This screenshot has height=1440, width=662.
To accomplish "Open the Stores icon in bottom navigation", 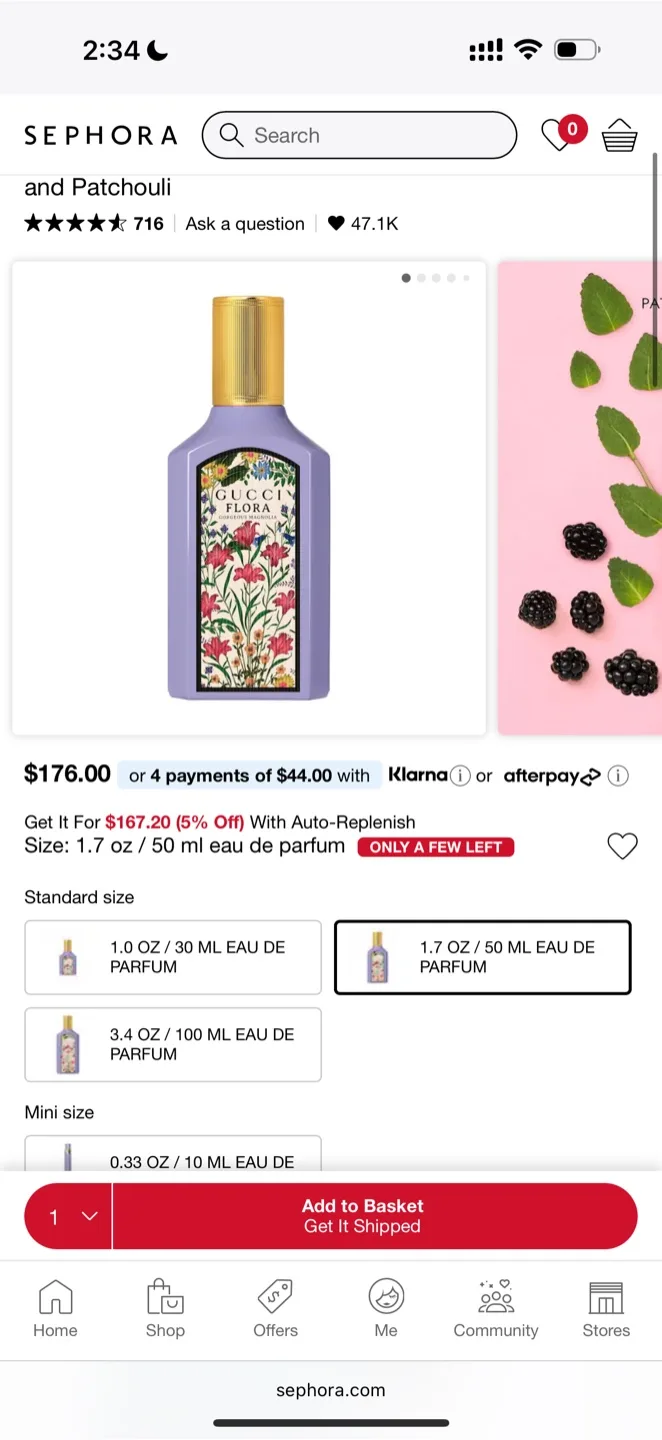I will point(606,1308).
